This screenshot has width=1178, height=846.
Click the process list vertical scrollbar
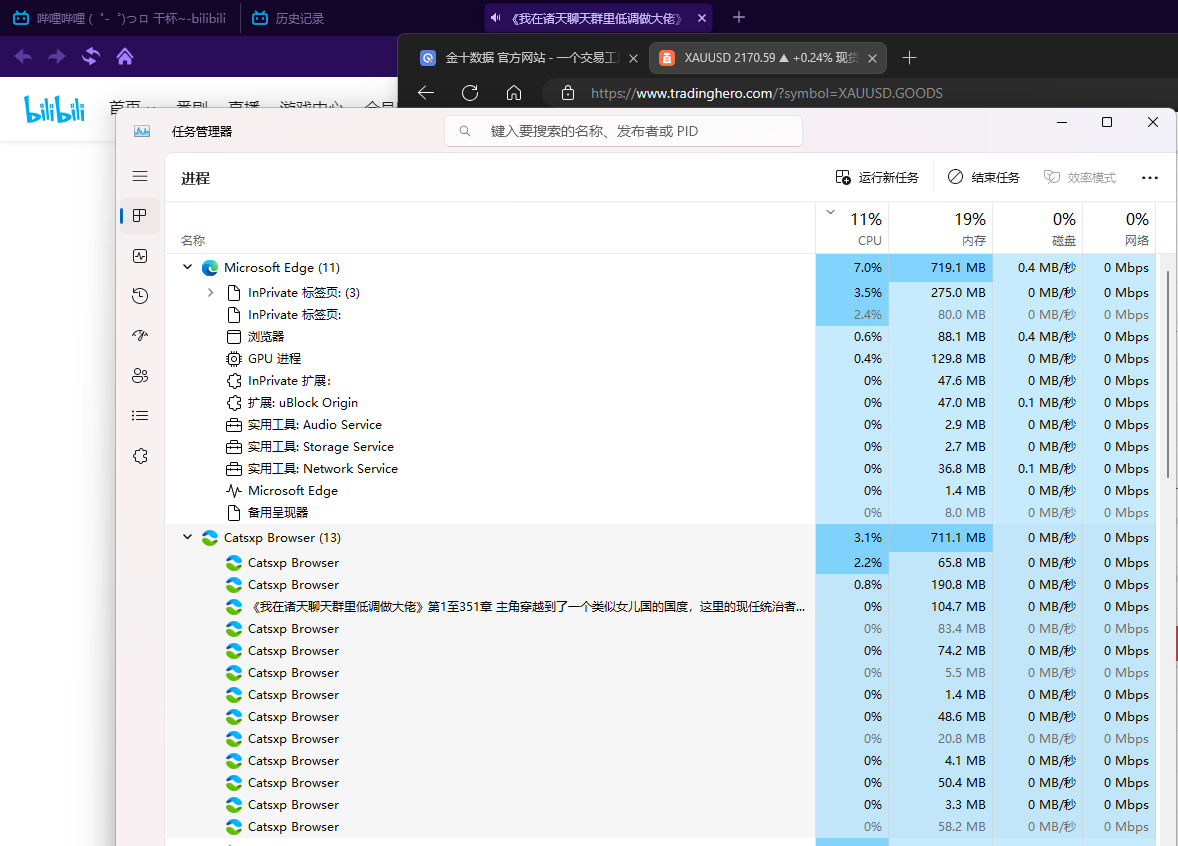pyautogui.click(x=1167, y=373)
